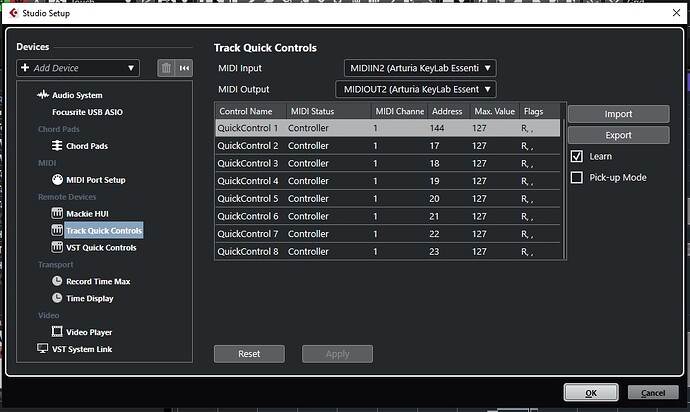This screenshot has height=412, width=690.
Task: Click the VST Quick Controls device icon
Action: click(x=57, y=247)
